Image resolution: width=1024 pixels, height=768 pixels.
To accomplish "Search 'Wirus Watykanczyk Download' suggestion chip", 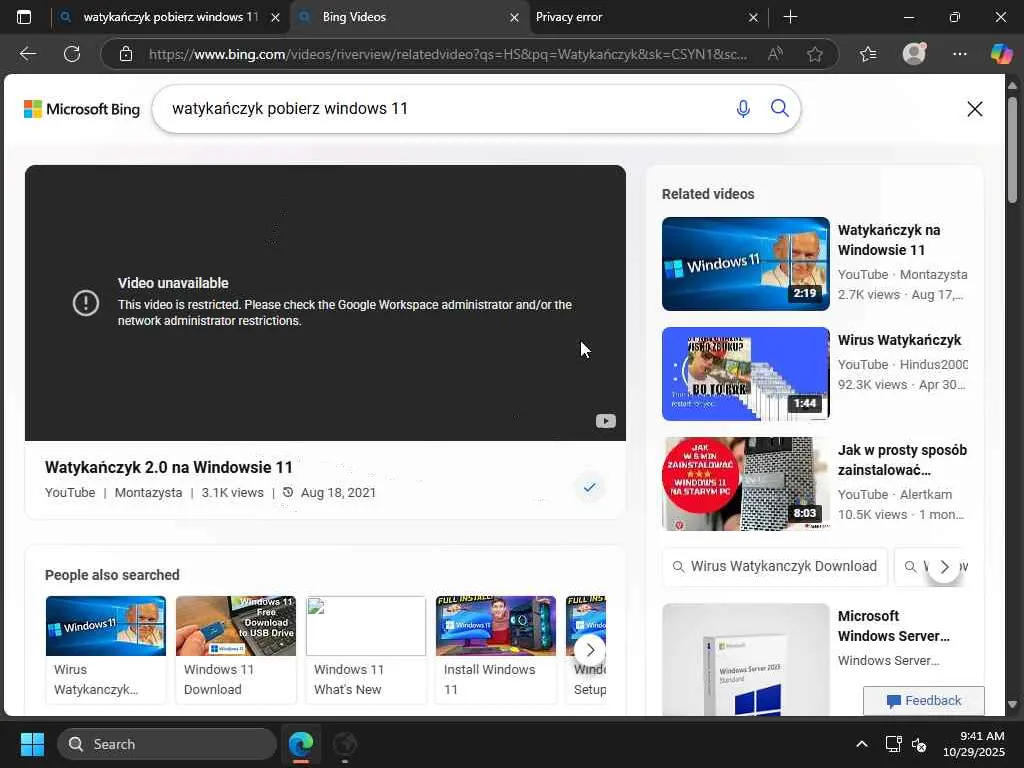I will [x=775, y=566].
